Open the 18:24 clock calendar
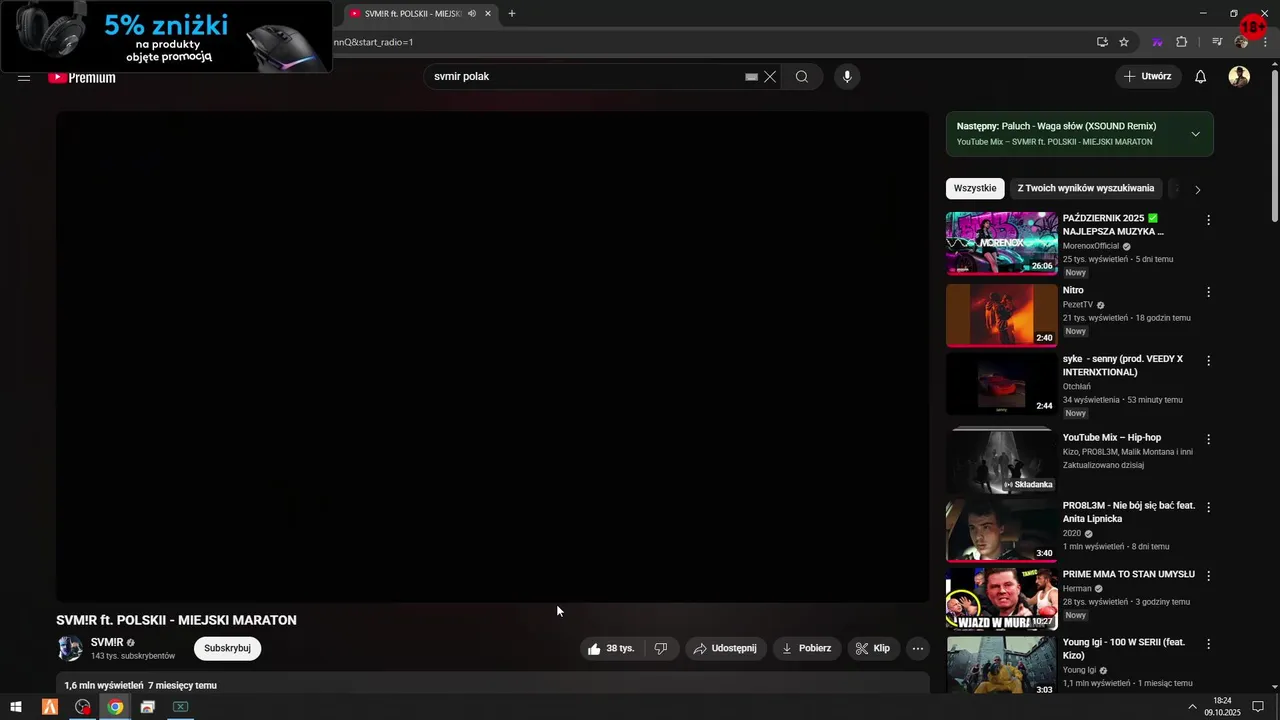Screen dimensions: 1280x720 click(1222, 707)
